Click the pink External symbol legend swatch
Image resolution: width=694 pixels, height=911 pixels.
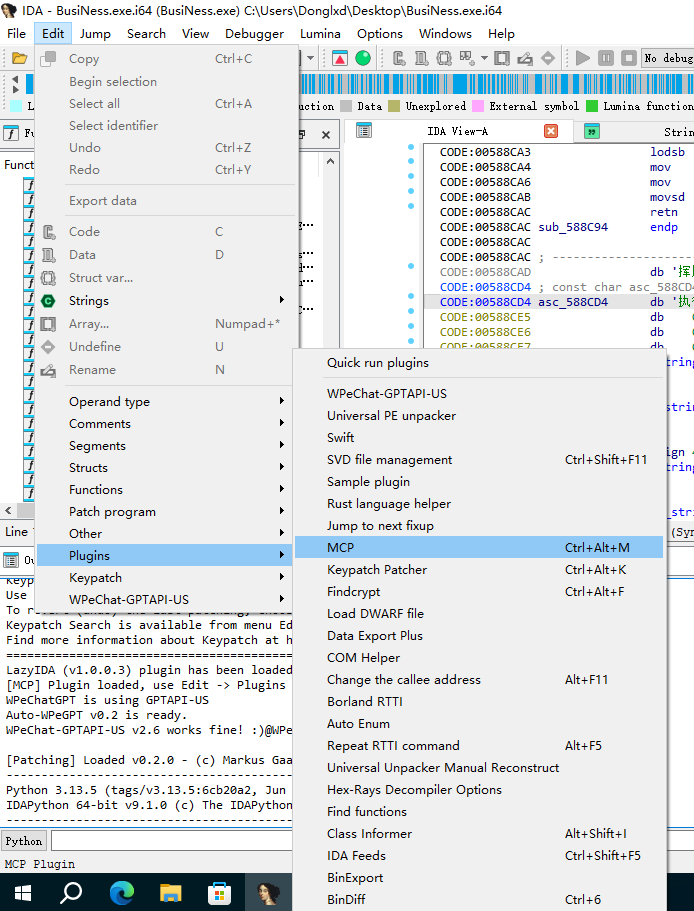tap(478, 106)
